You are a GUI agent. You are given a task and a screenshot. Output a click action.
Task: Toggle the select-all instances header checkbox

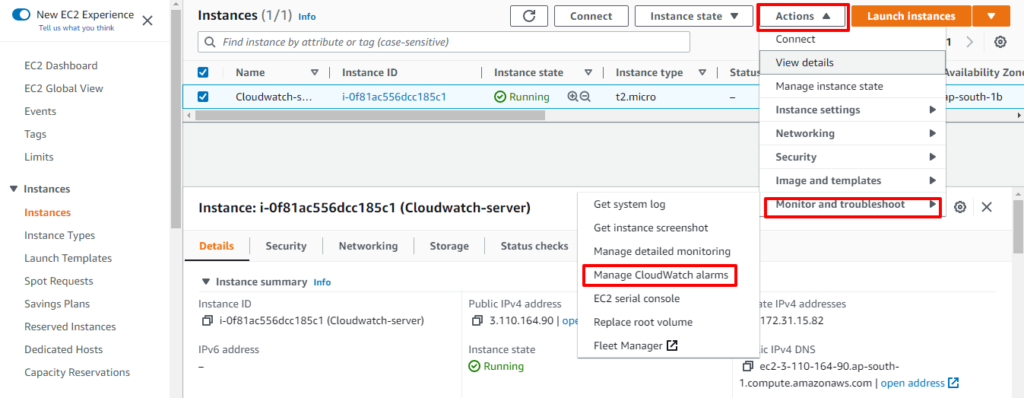click(x=203, y=73)
